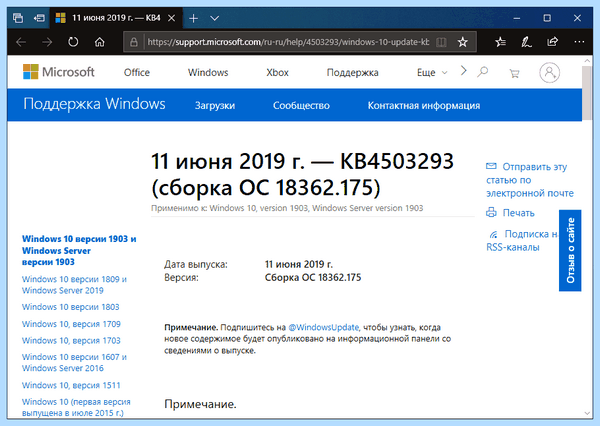The image size is (600, 426).
Task: Print the article via Печать
Action: [510, 212]
